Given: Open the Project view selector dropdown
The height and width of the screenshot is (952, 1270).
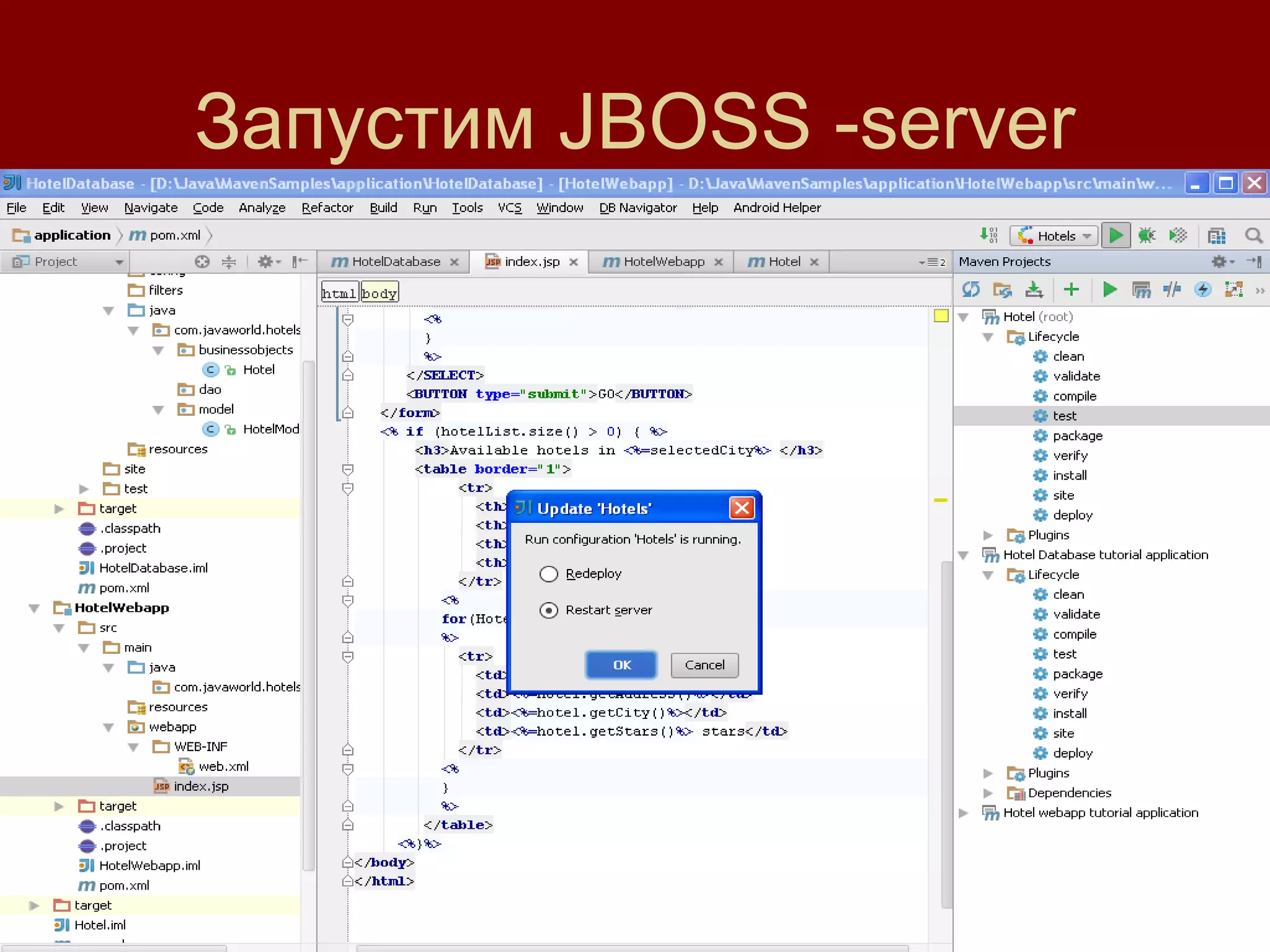Looking at the screenshot, I should pyautogui.click(x=64, y=262).
